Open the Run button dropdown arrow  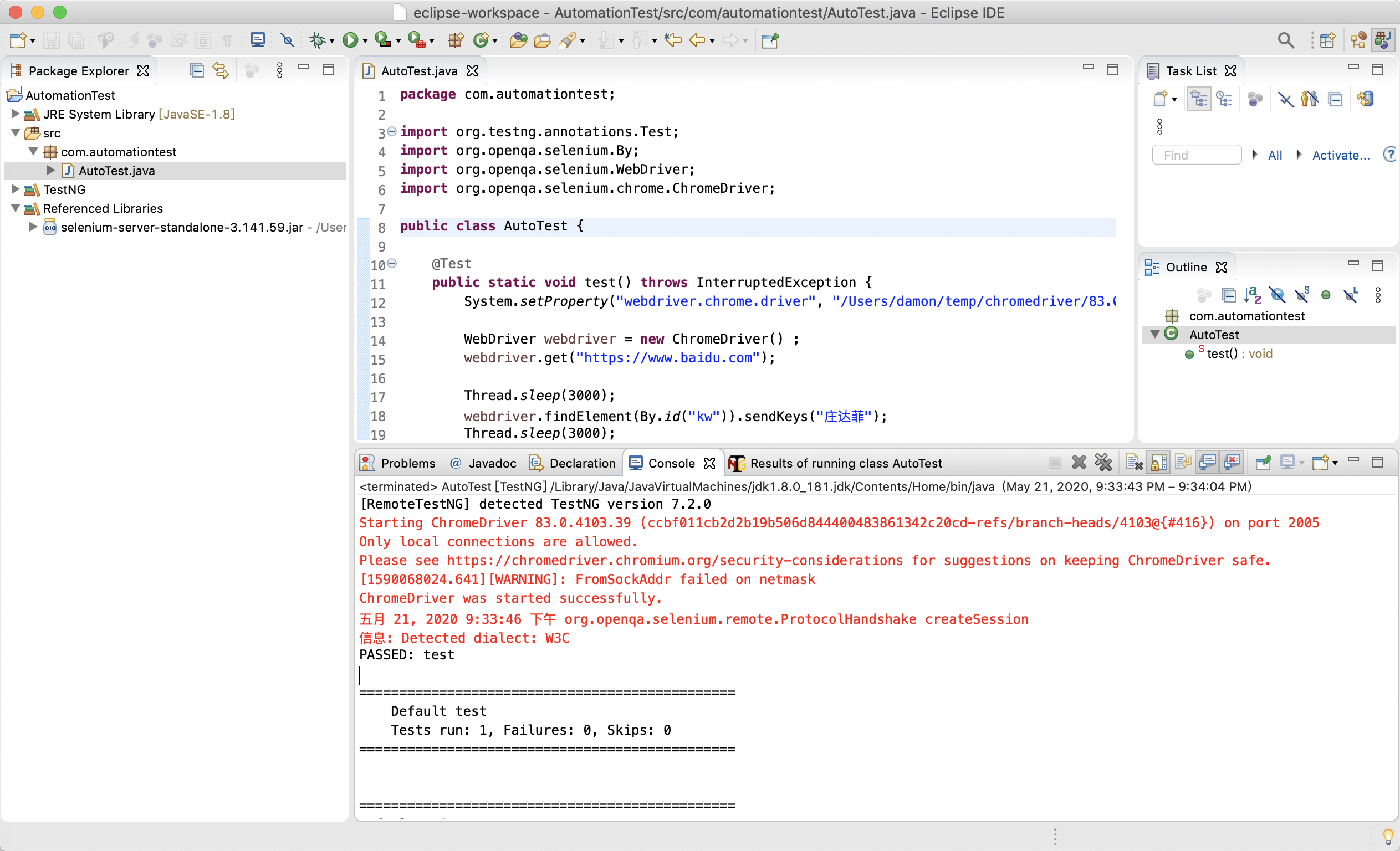pos(365,41)
